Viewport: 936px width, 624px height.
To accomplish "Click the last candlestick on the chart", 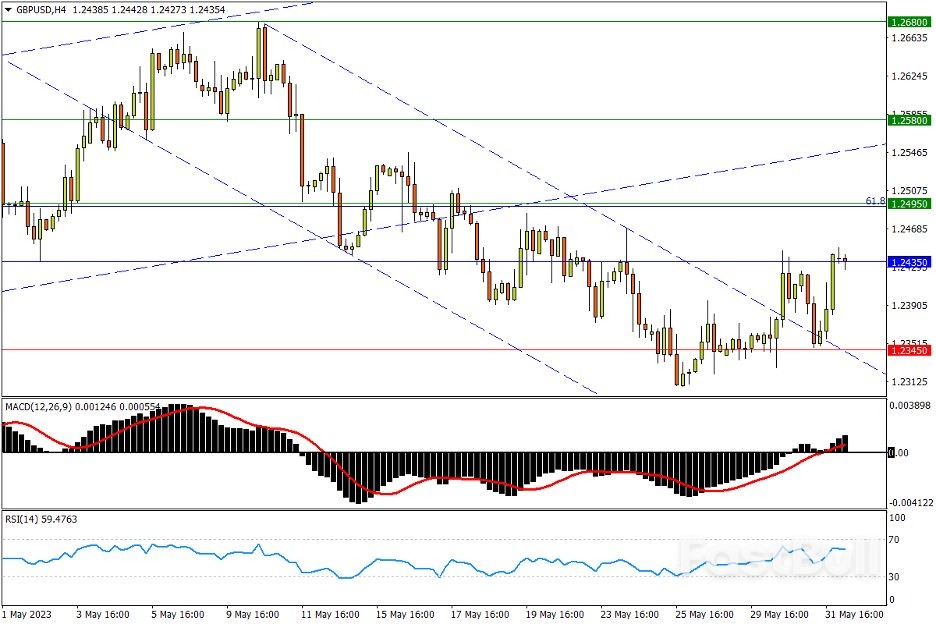I will click(846, 261).
